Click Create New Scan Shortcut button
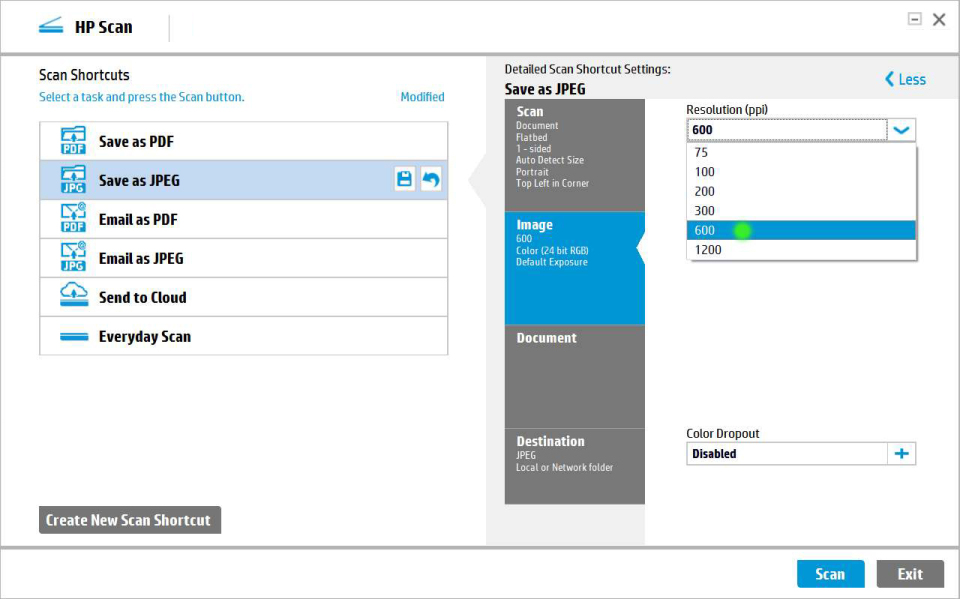 click(x=130, y=520)
